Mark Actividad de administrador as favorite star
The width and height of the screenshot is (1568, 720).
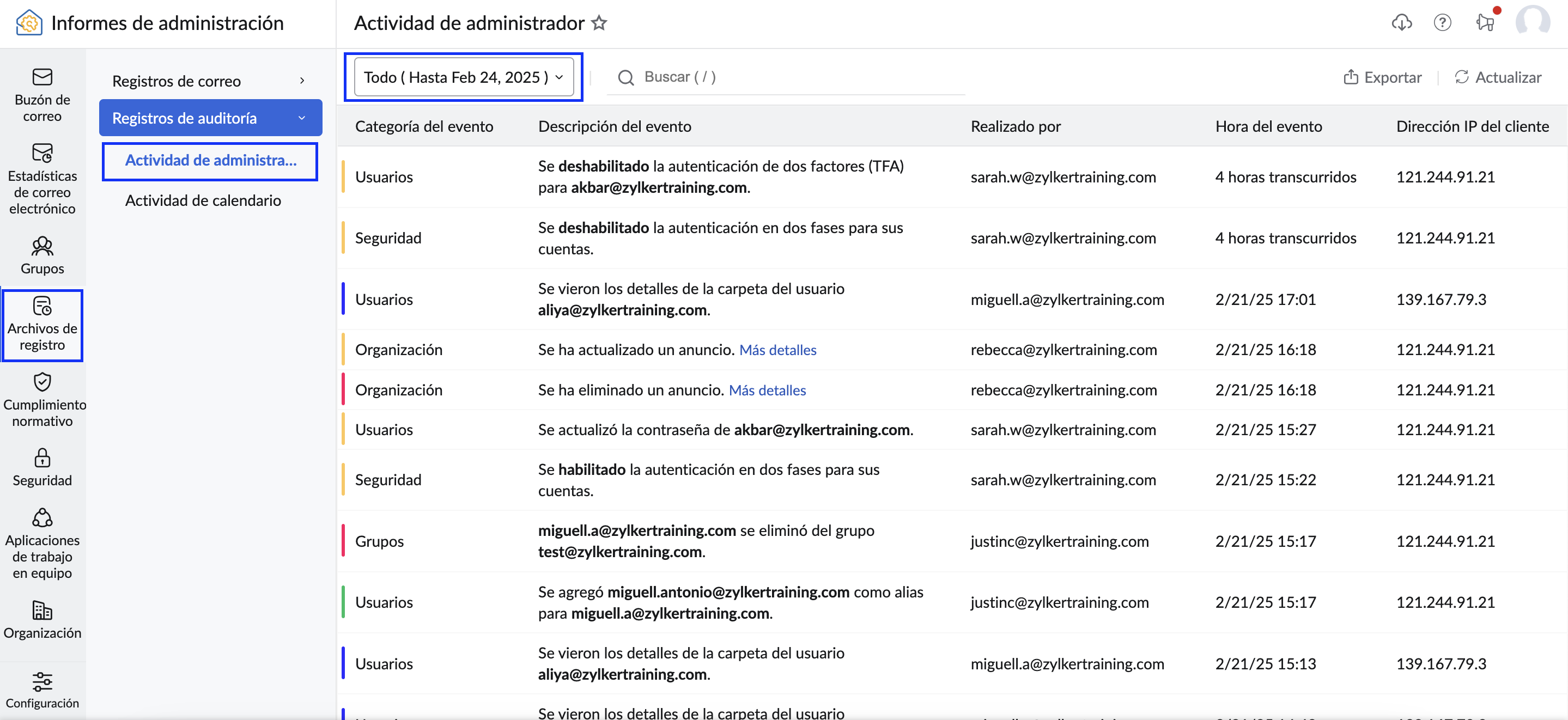pos(599,23)
